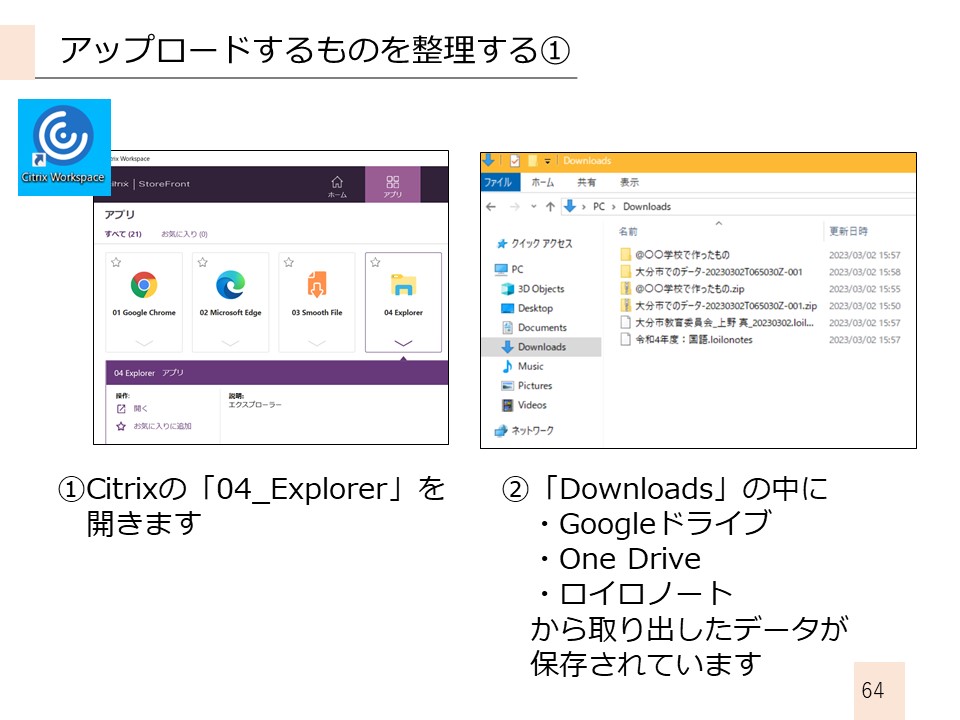Open the Citrix Workspace desktop shortcut
This screenshot has height=720, width=960.
64,146
